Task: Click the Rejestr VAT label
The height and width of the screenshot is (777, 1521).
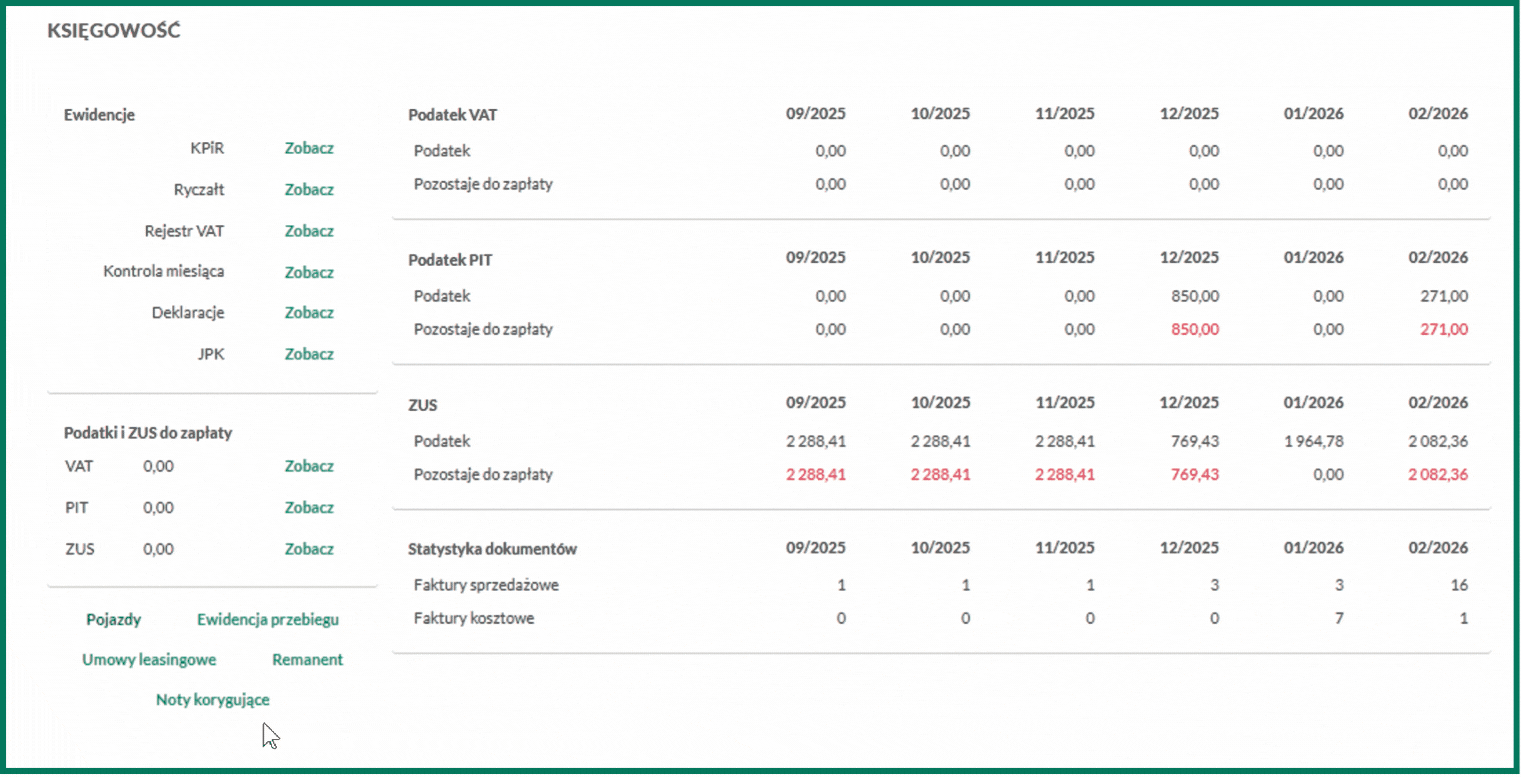Action: point(185,231)
